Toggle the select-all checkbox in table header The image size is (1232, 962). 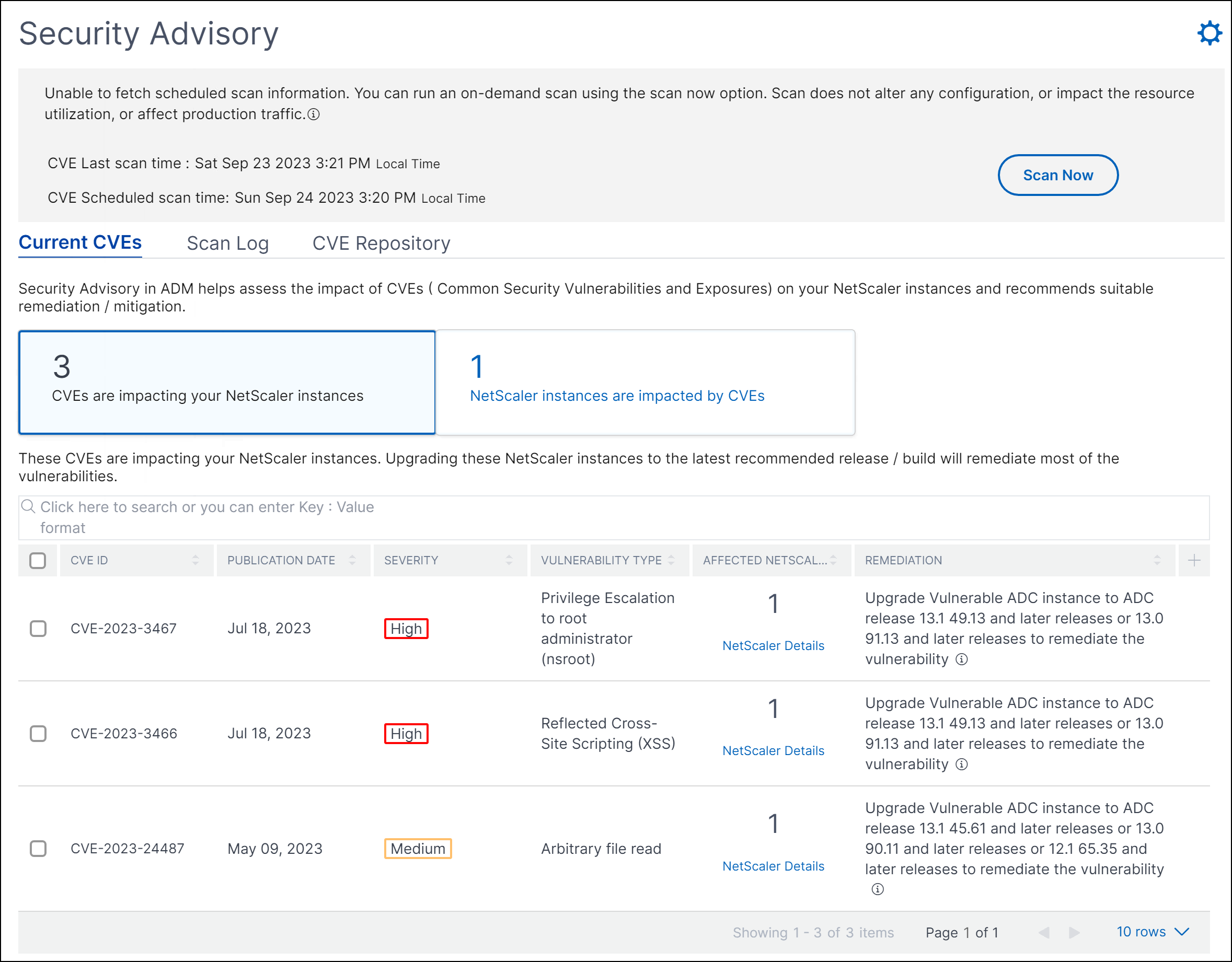point(38,561)
